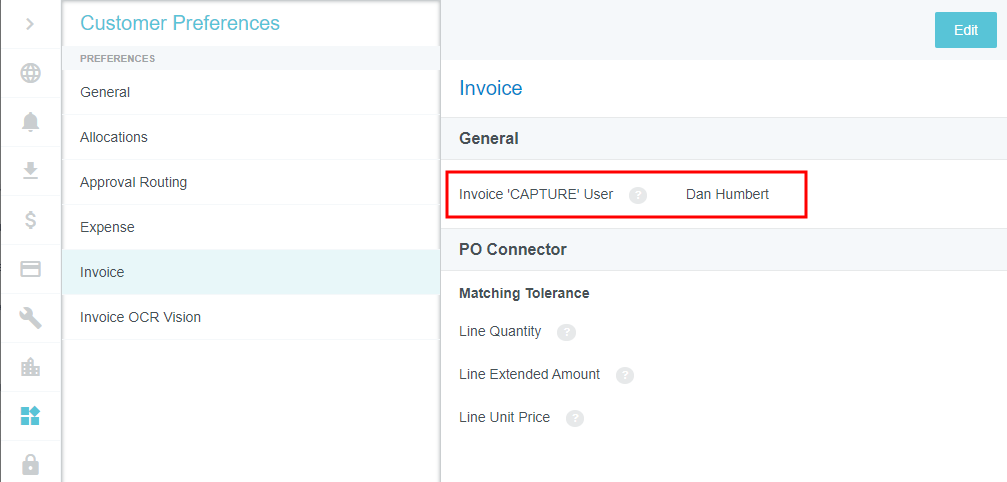Click help icon next to Line Quantity

pyautogui.click(x=566, y=332)
